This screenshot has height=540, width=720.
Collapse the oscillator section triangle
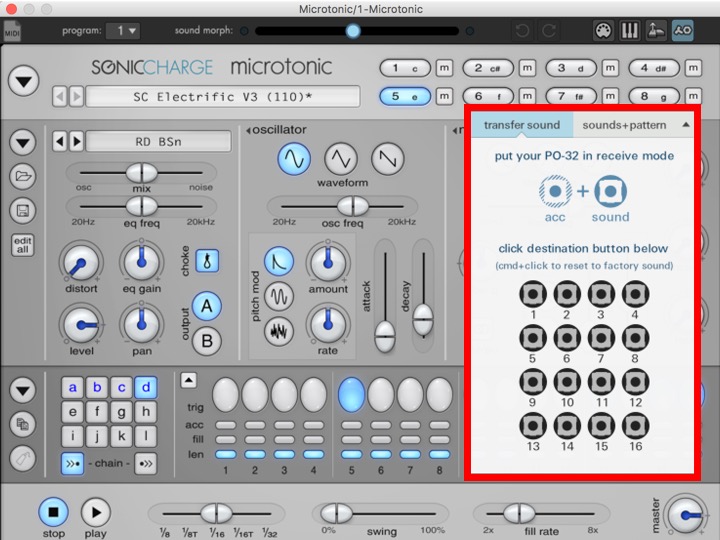coord(248,131)
